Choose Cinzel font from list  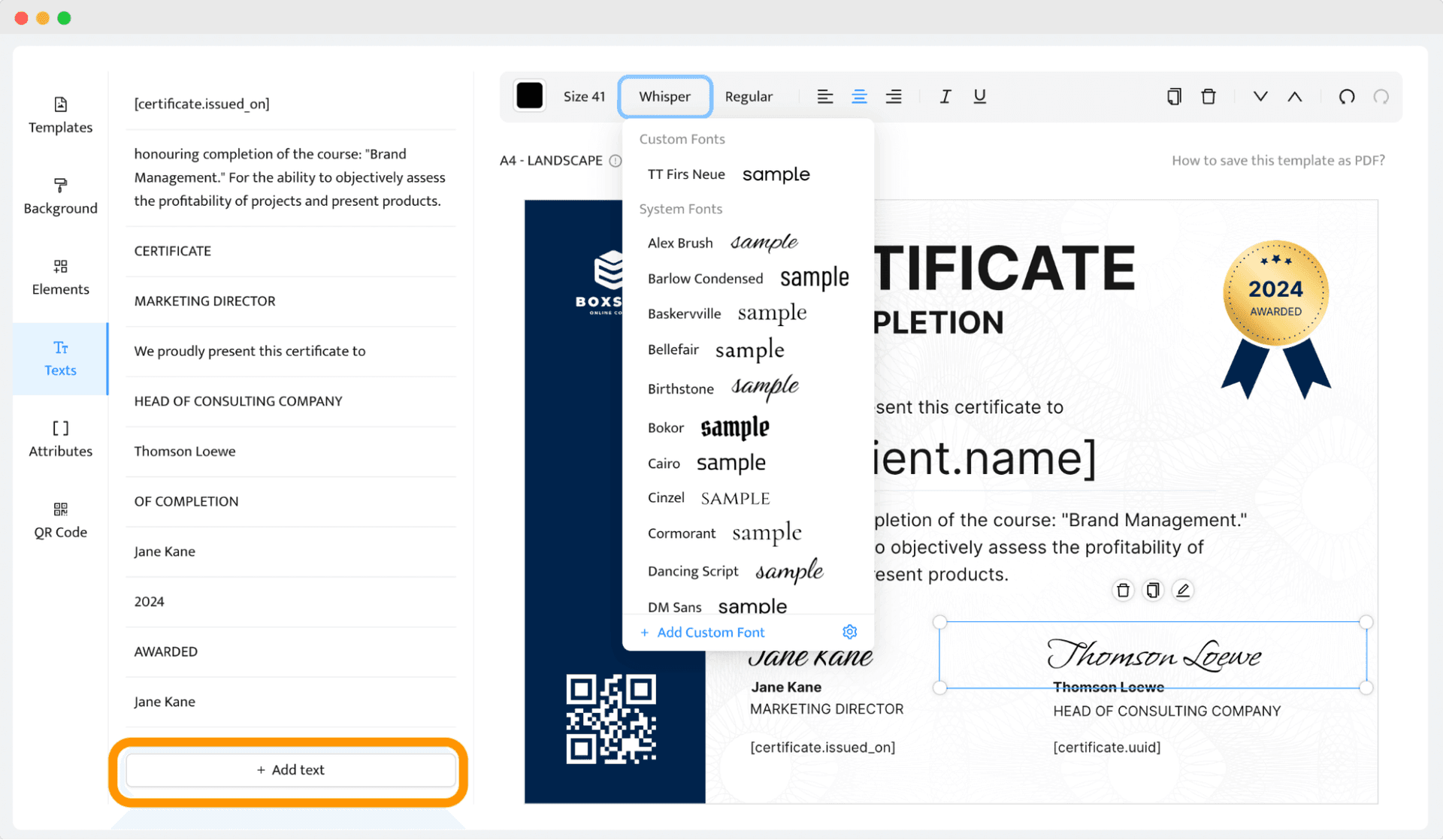[x=748, y=497]
